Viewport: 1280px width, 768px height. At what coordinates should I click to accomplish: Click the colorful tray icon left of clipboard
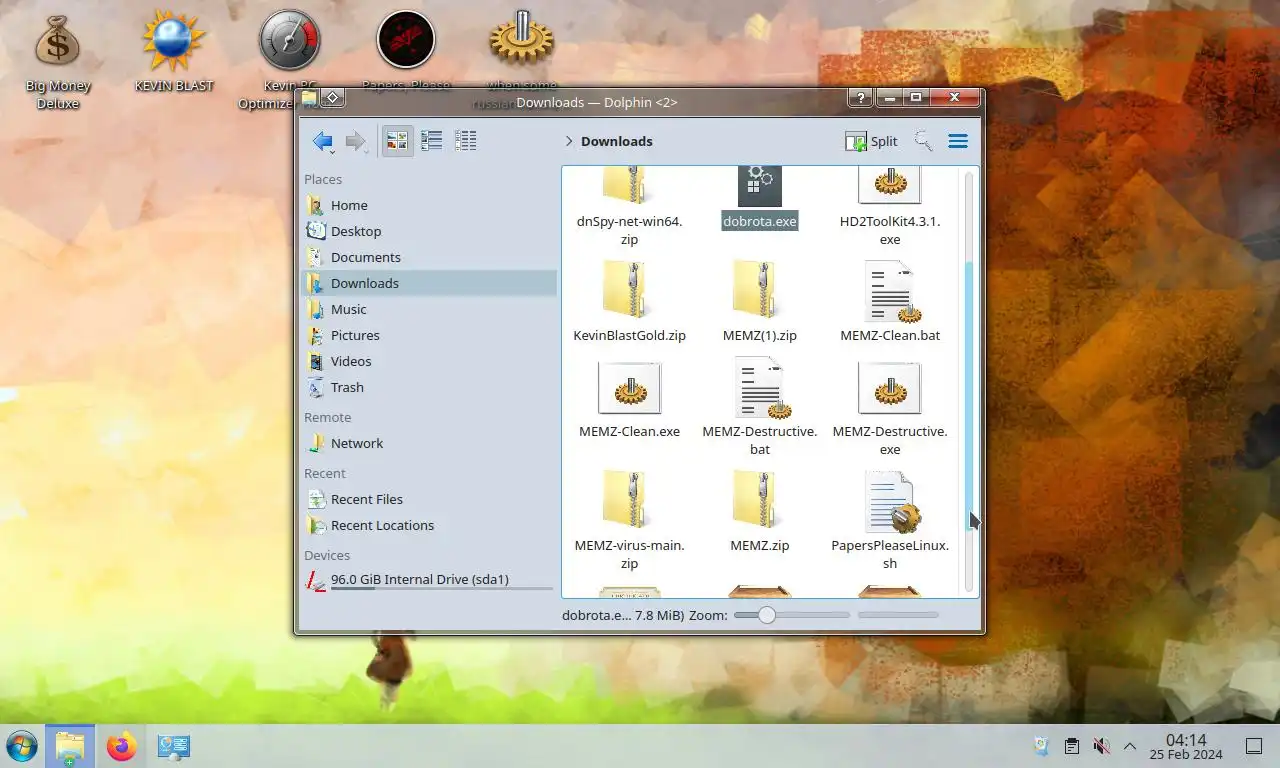click(1042, 746)
